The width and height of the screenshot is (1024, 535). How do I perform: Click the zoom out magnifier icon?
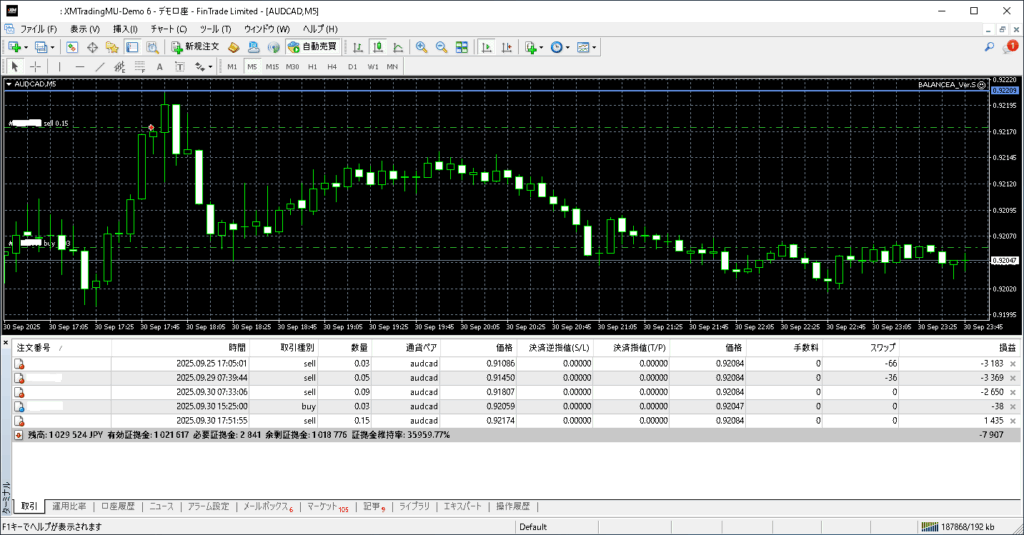click(x=441, y=47)
